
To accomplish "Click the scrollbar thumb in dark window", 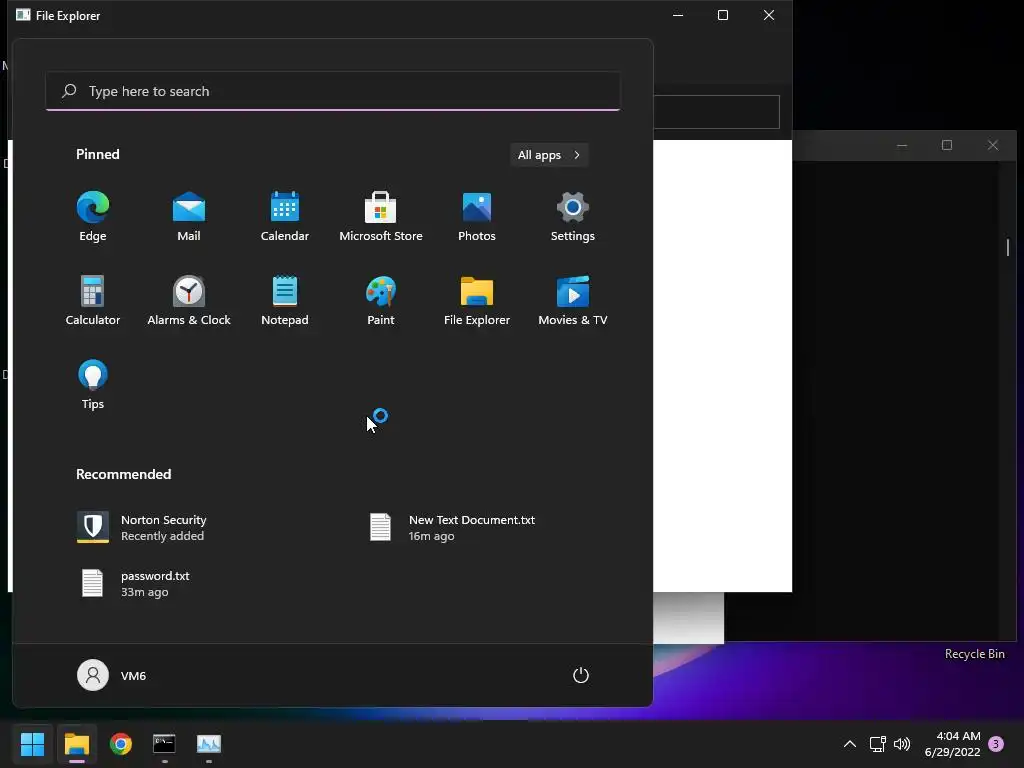I will 1008,248.
